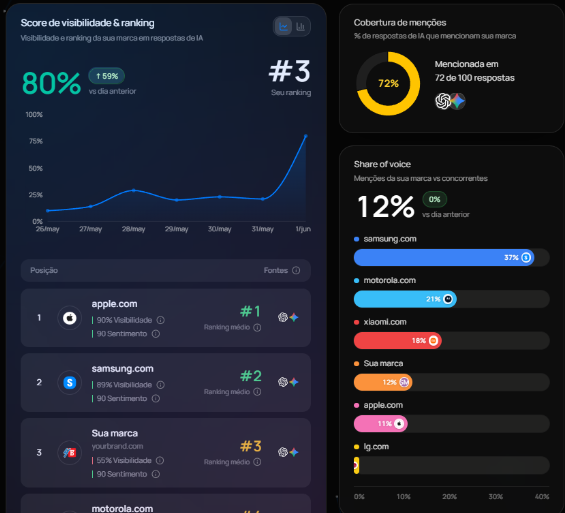Click samsung.com logo in position 2
This screenshot has height=513, width=565.
coord(70,382)
